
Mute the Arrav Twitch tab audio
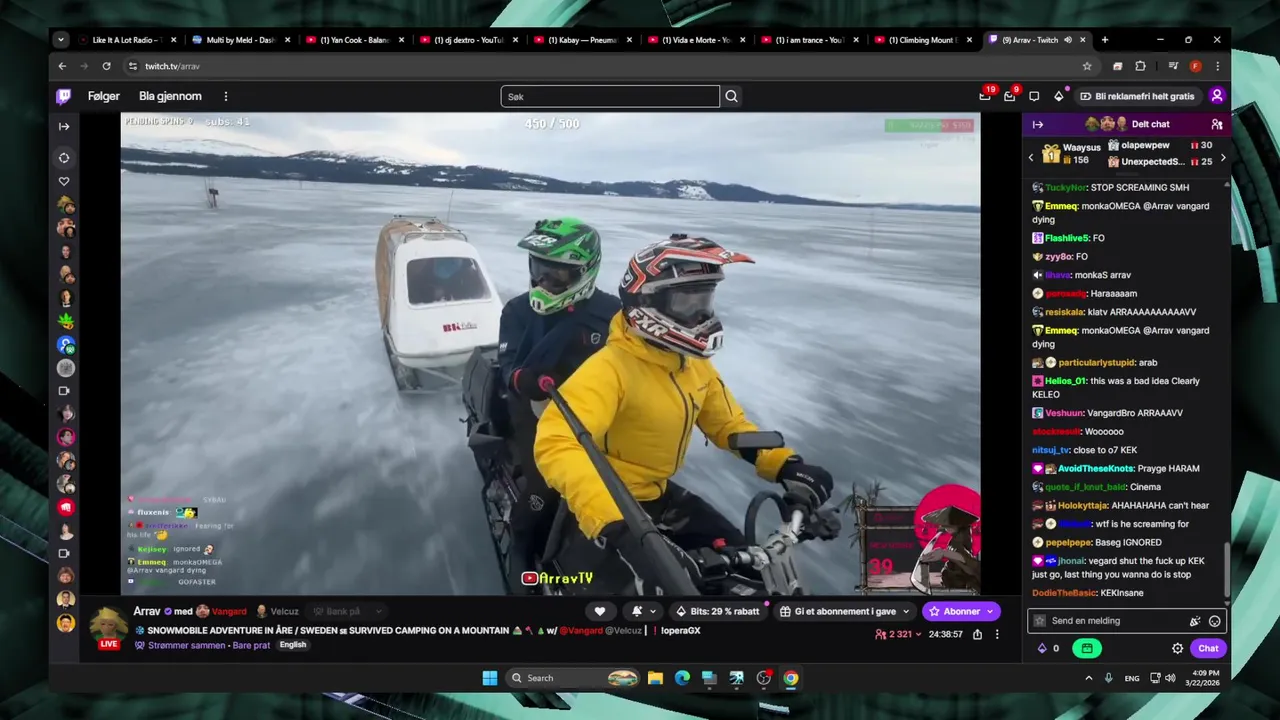(1068, 40)
